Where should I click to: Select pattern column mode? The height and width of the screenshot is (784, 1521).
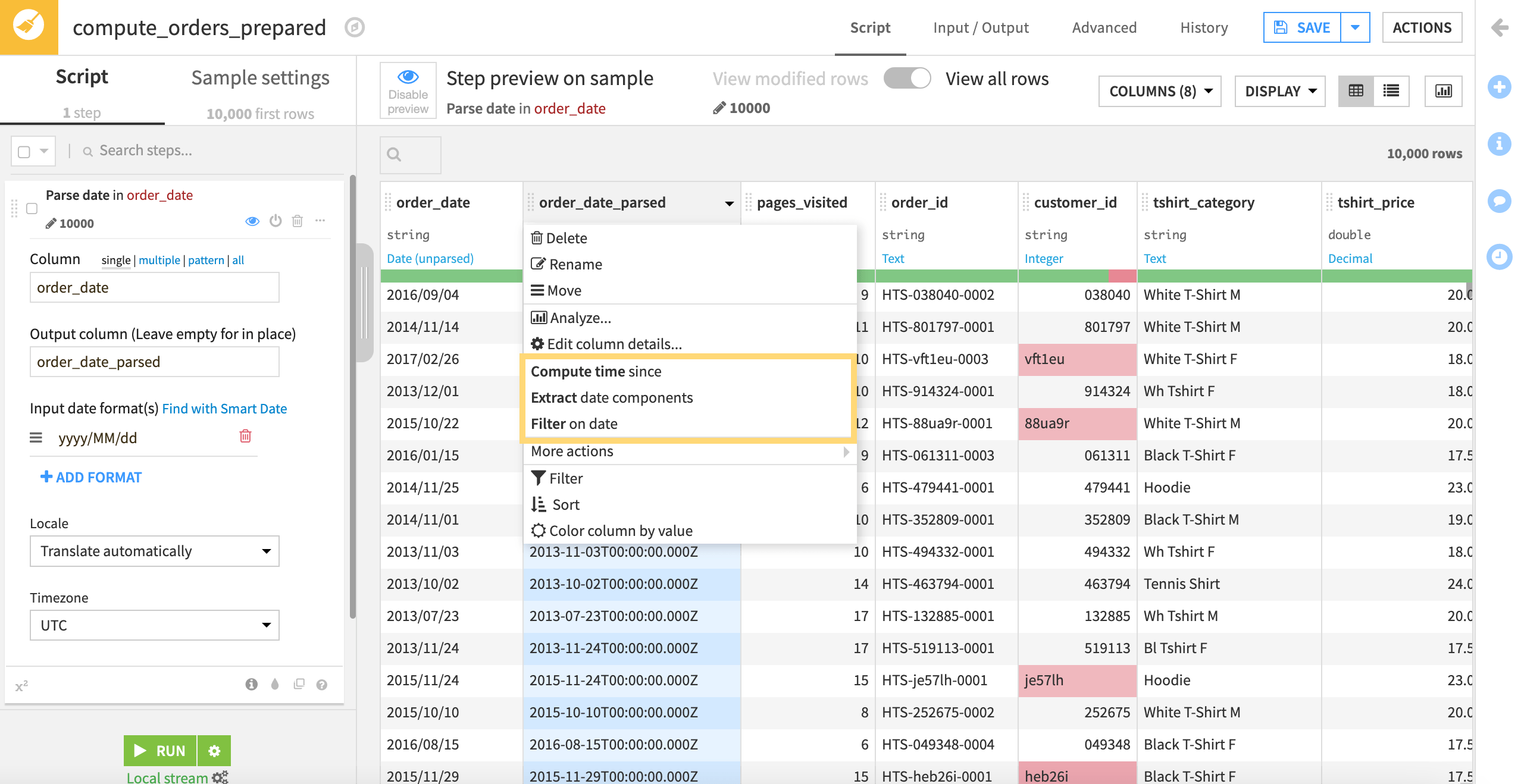[x=206, y=260]
